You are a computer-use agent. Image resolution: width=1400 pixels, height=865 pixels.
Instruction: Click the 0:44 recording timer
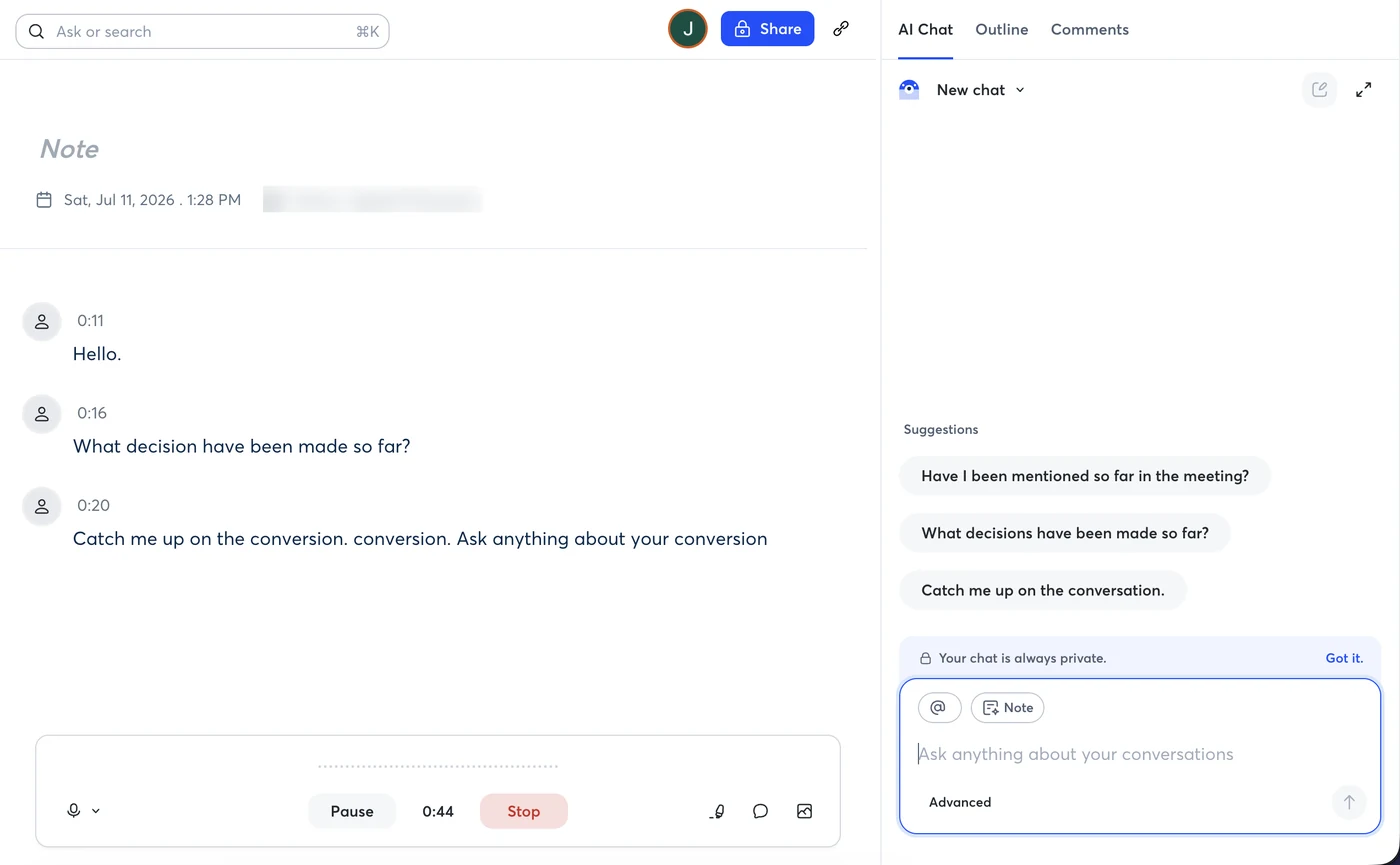(438, 811)
